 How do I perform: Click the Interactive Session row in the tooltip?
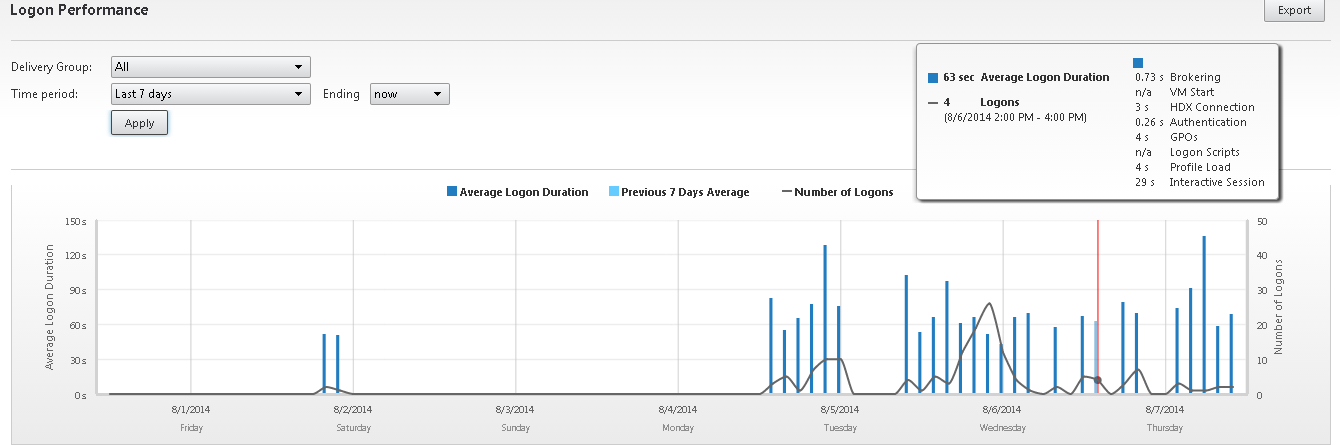coord(1216,182)
